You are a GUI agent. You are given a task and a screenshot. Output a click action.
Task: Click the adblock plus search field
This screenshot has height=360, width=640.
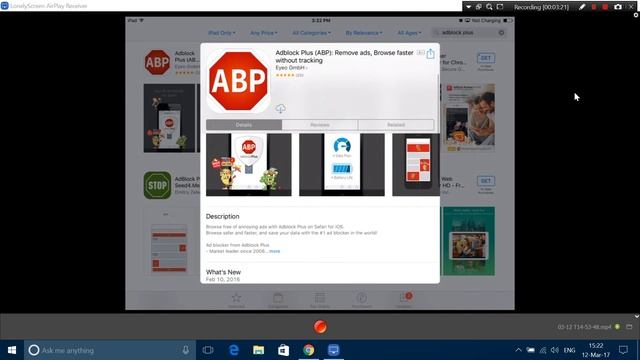tap(469, 33)
